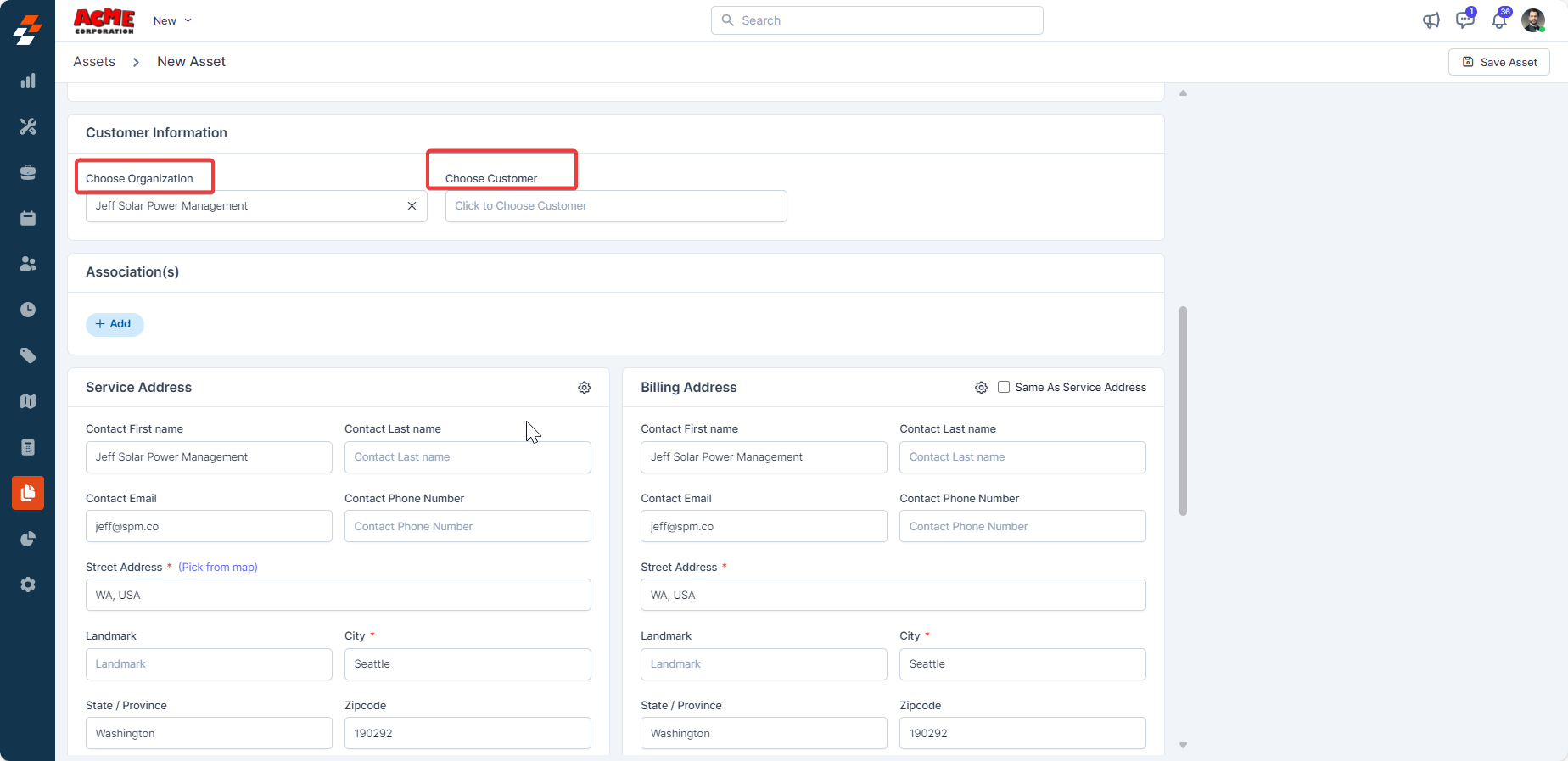Open the notifications bell icon
The height and width of the screenshot is (761, 1568).
[1499, 20]
